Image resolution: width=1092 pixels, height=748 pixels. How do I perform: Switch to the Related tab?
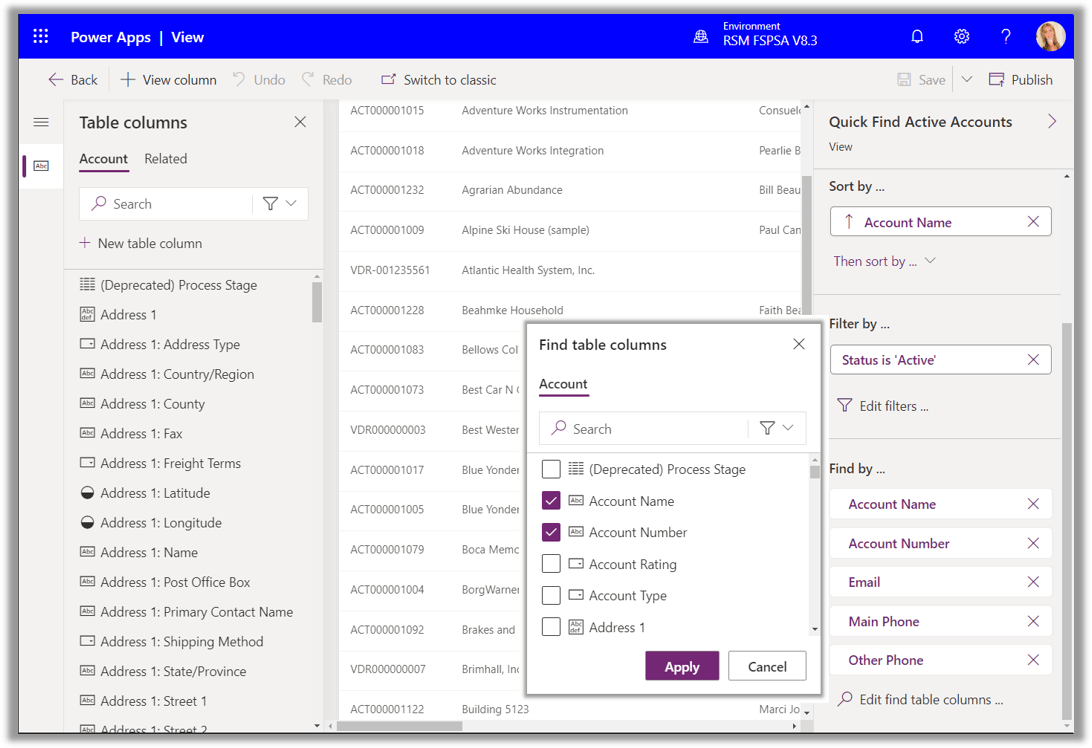[166, 158]
